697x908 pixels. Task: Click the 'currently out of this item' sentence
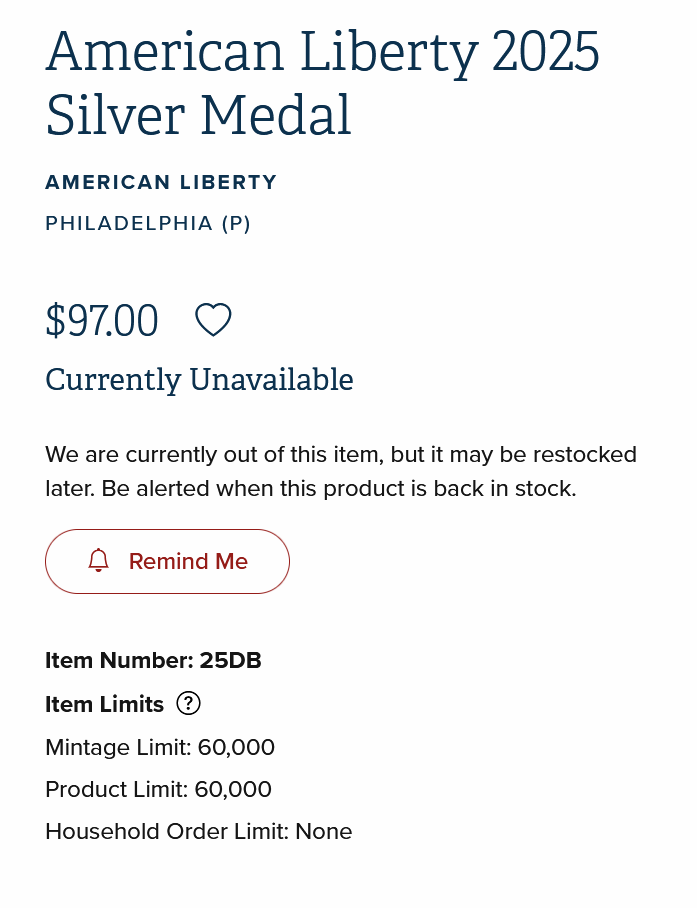[x=340, y=455]
